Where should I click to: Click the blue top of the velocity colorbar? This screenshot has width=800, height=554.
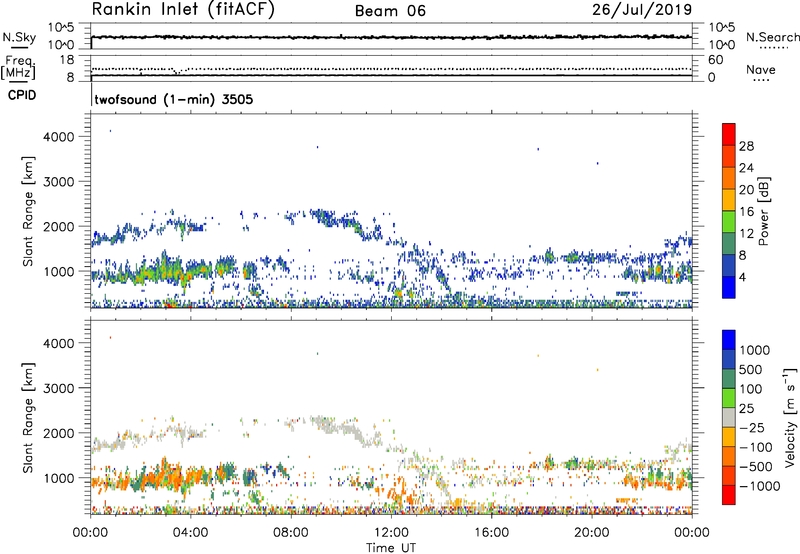point(729,340)
